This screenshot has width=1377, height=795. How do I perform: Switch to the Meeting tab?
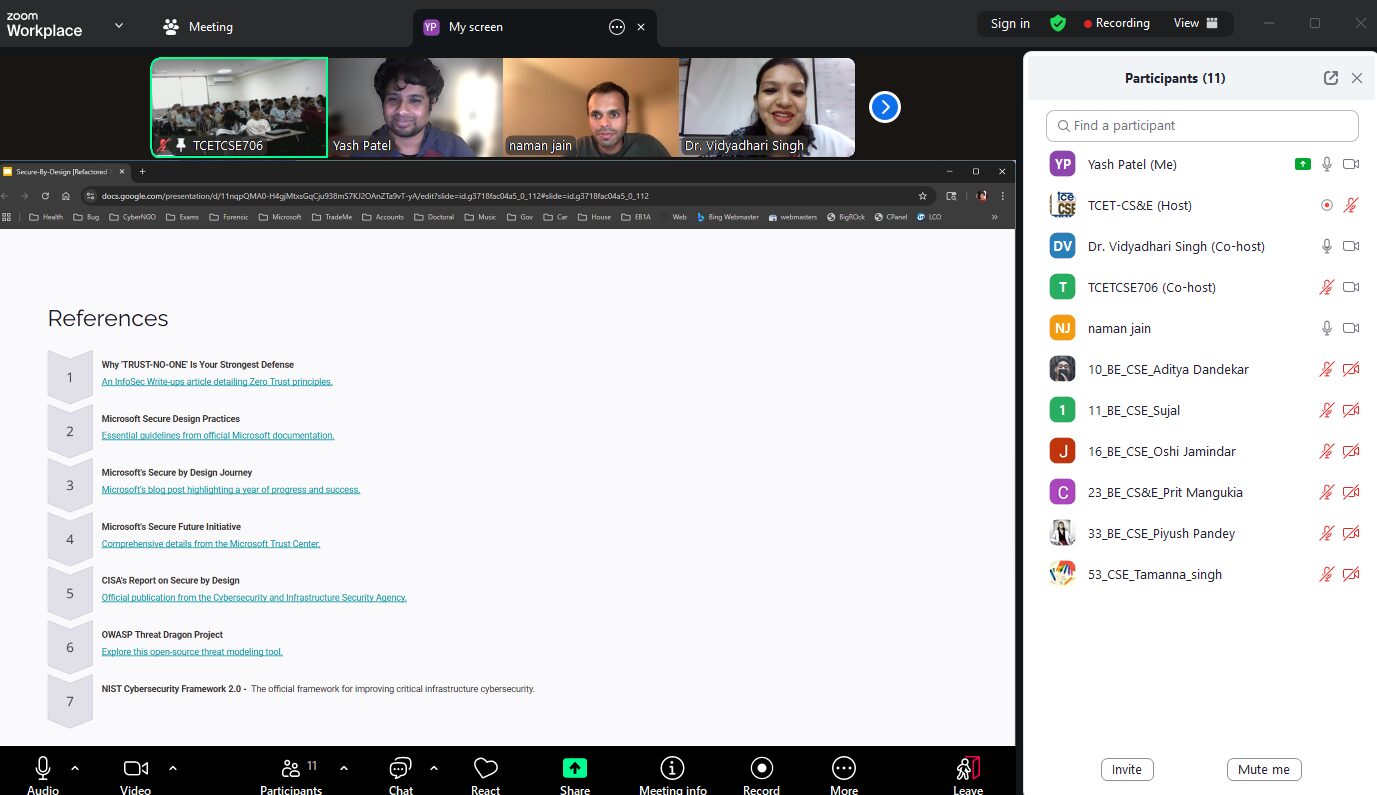pyautogui.click(x=198, y=27)
